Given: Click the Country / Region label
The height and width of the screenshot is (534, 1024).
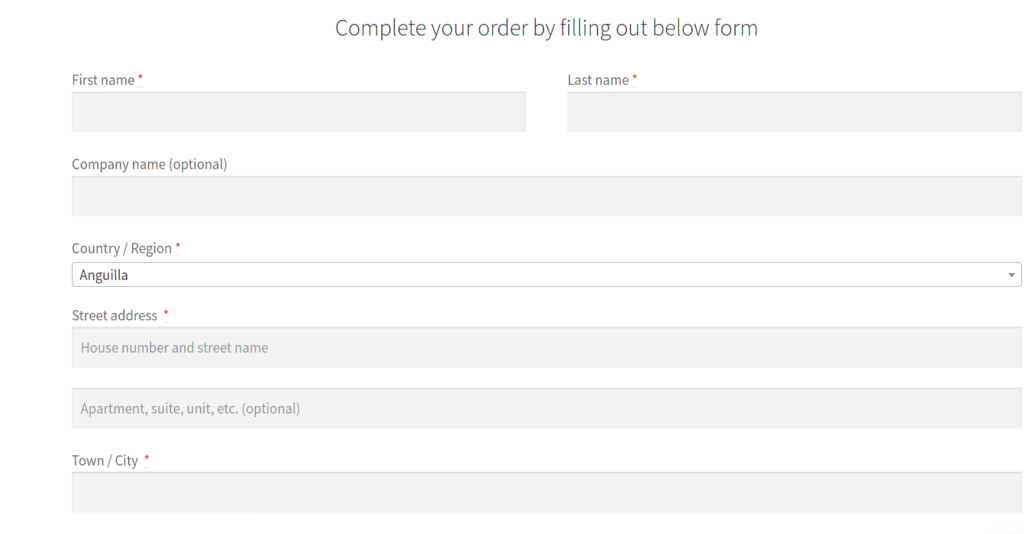Looking at the screenshot, I should pyautogui.click(x=121, y=248).
